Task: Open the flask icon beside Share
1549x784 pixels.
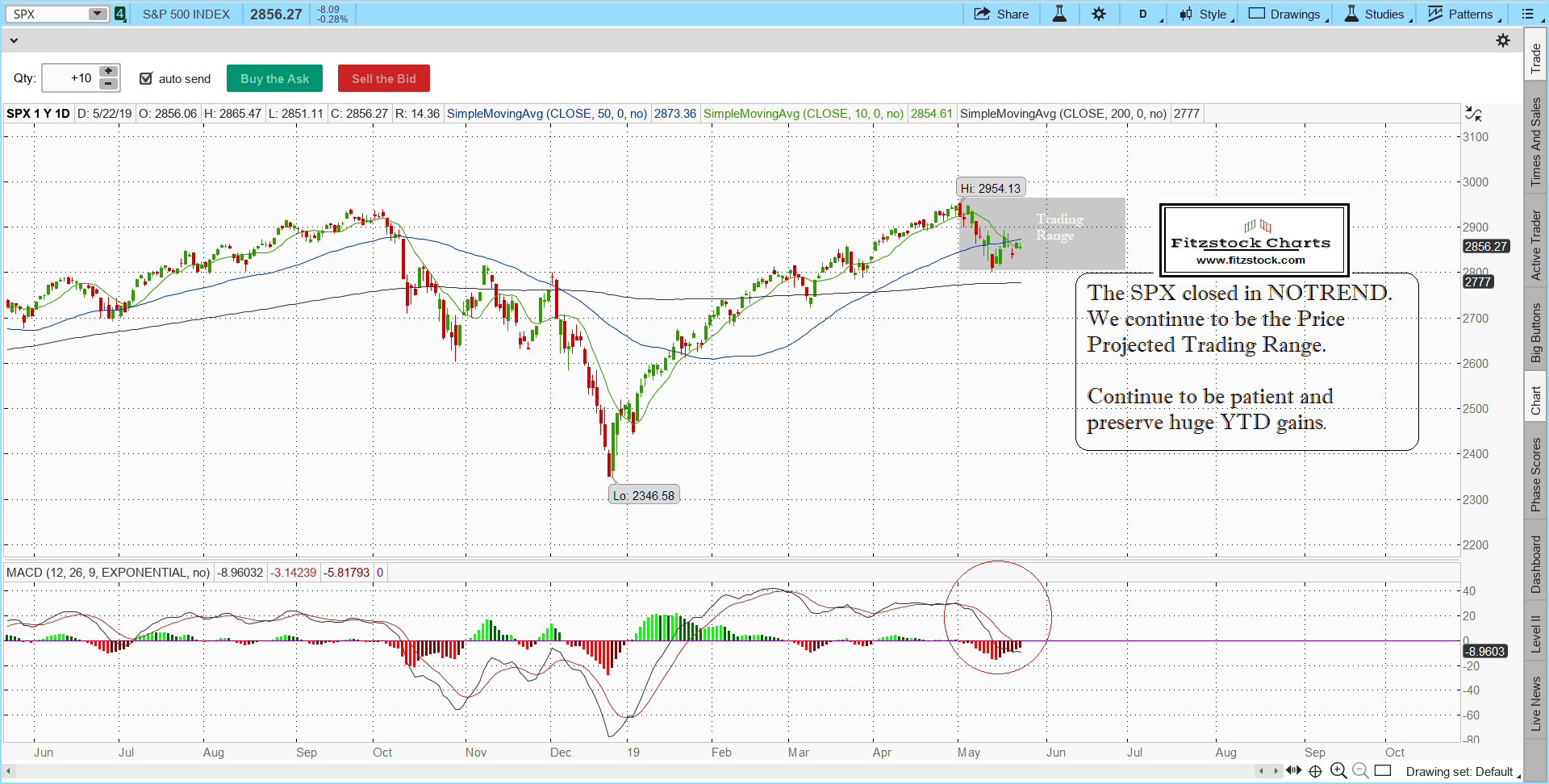Action: (x=1059, y=14)
